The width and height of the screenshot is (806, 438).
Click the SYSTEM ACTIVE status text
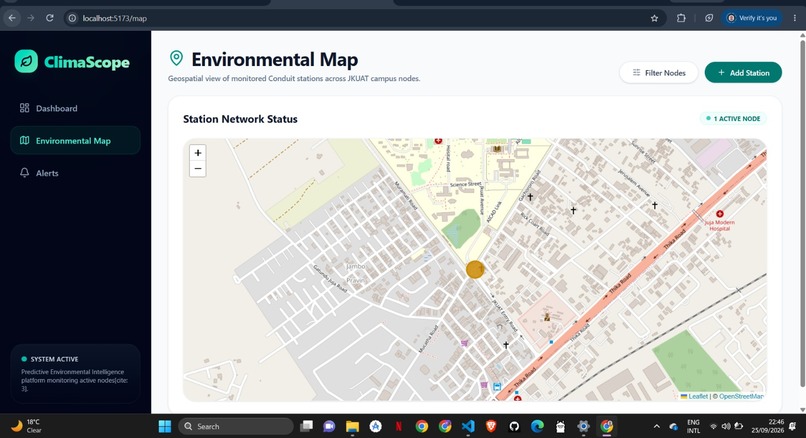click(x=54, y=359)
